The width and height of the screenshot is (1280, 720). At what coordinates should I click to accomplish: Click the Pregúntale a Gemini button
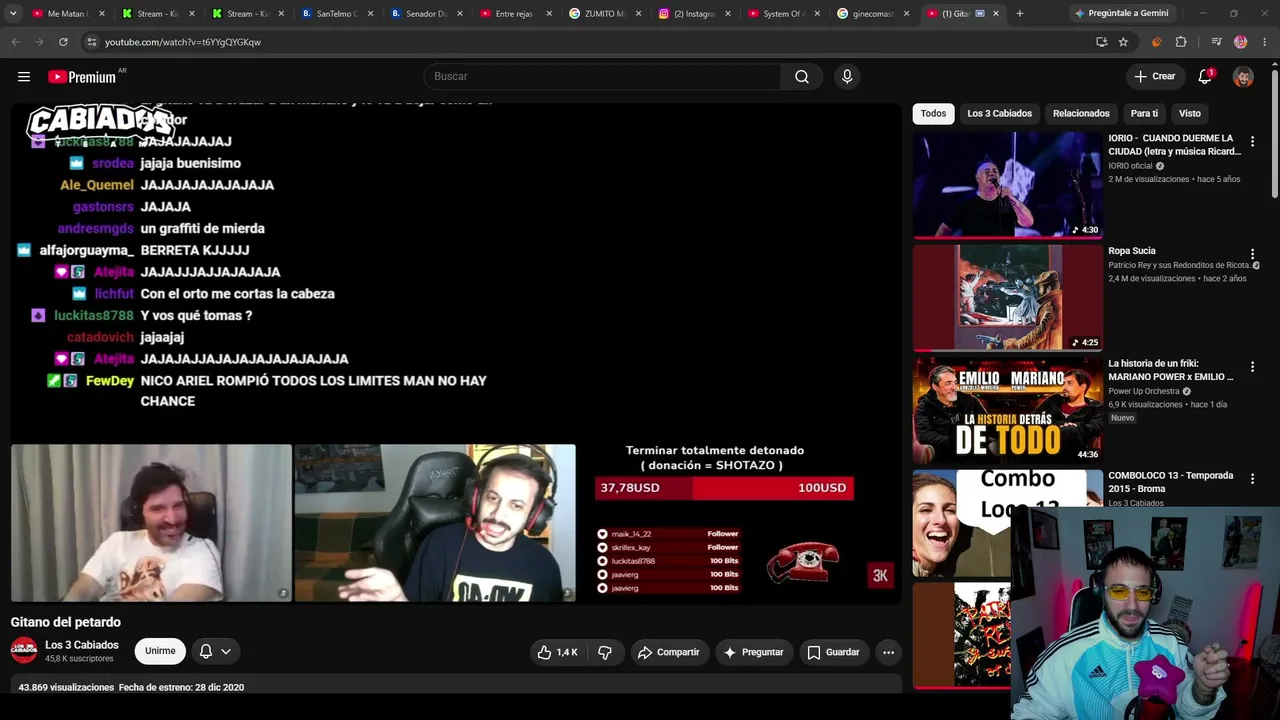point(1121,14)
